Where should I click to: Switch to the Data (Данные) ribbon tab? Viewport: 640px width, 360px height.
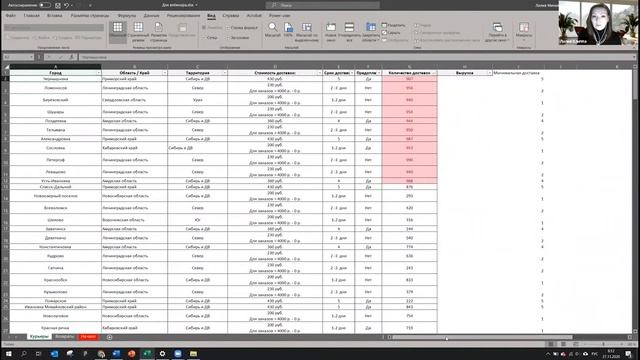(x=151, y=16)
